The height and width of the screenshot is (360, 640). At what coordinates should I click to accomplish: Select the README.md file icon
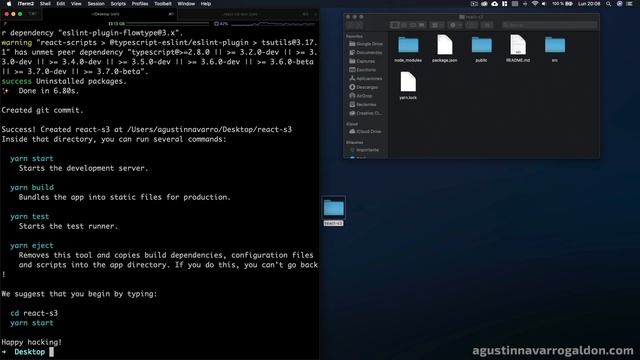click(518, 44)
